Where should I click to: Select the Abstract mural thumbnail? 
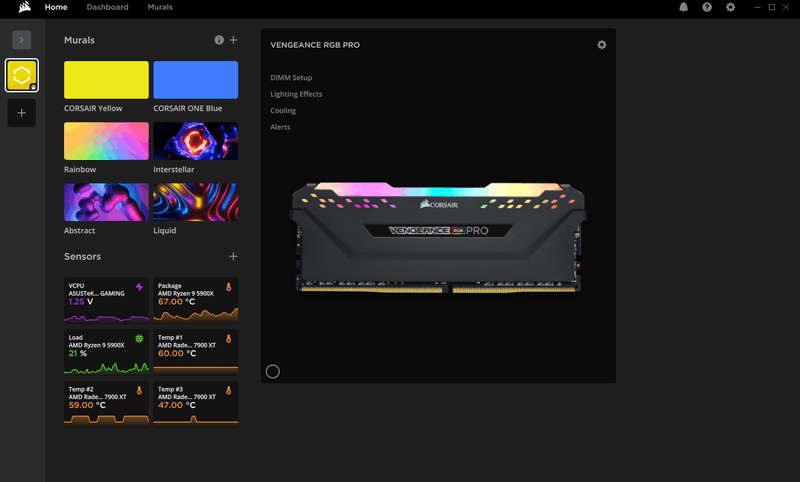click(106, 202)
